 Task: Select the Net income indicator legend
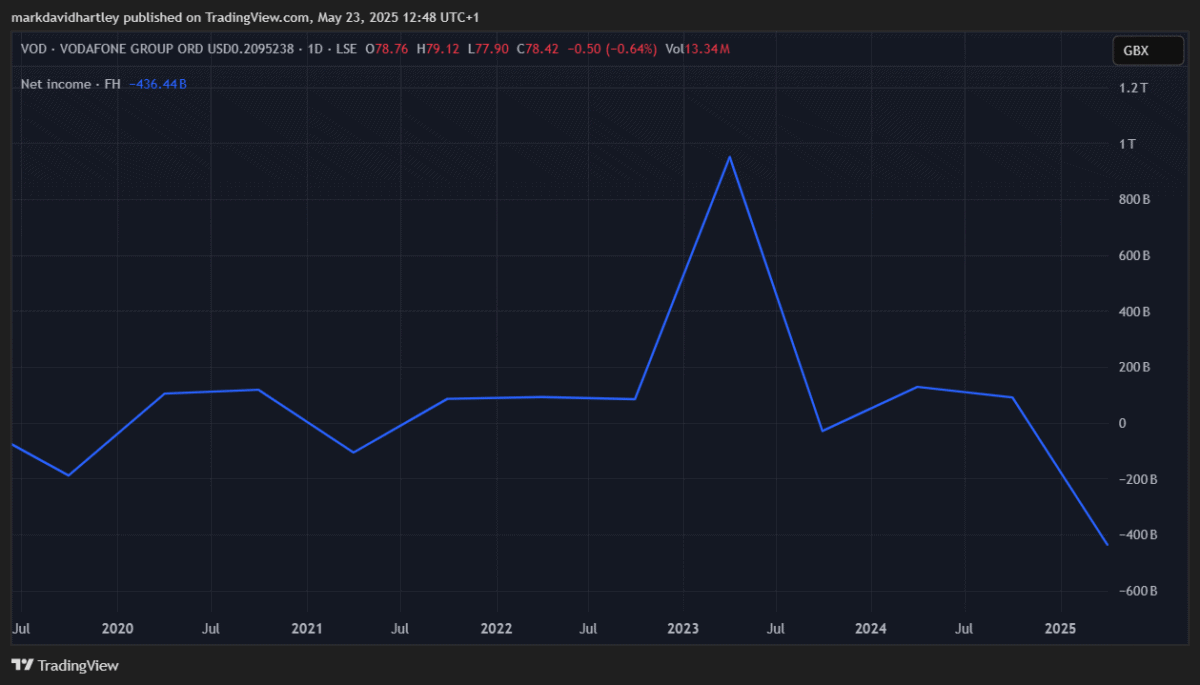[x=69, y=84]
